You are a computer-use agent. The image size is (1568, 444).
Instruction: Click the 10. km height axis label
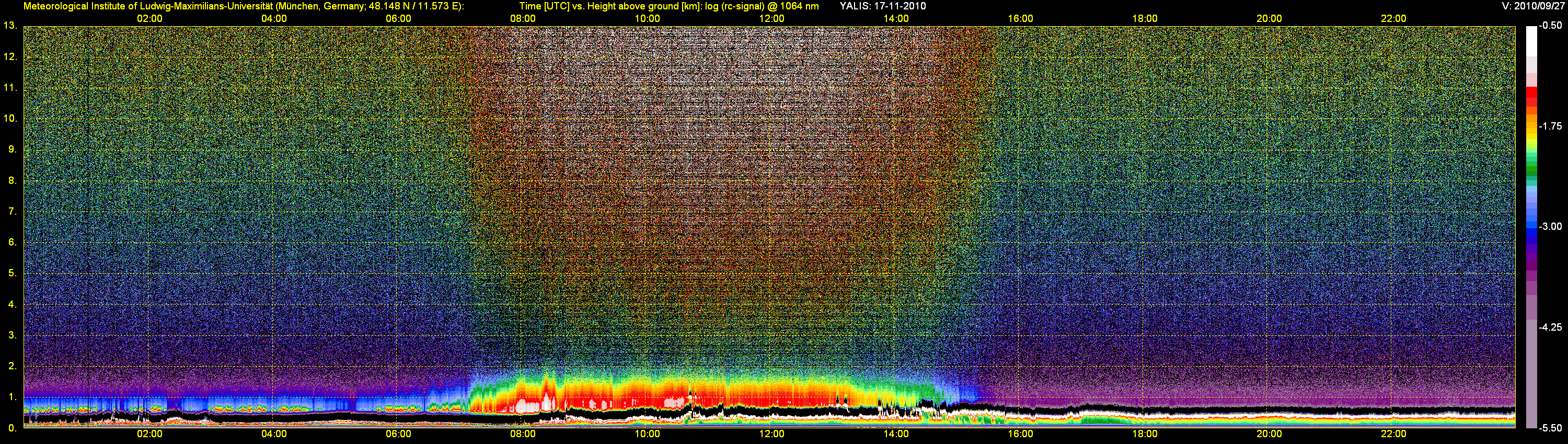(x=10, y=119)
